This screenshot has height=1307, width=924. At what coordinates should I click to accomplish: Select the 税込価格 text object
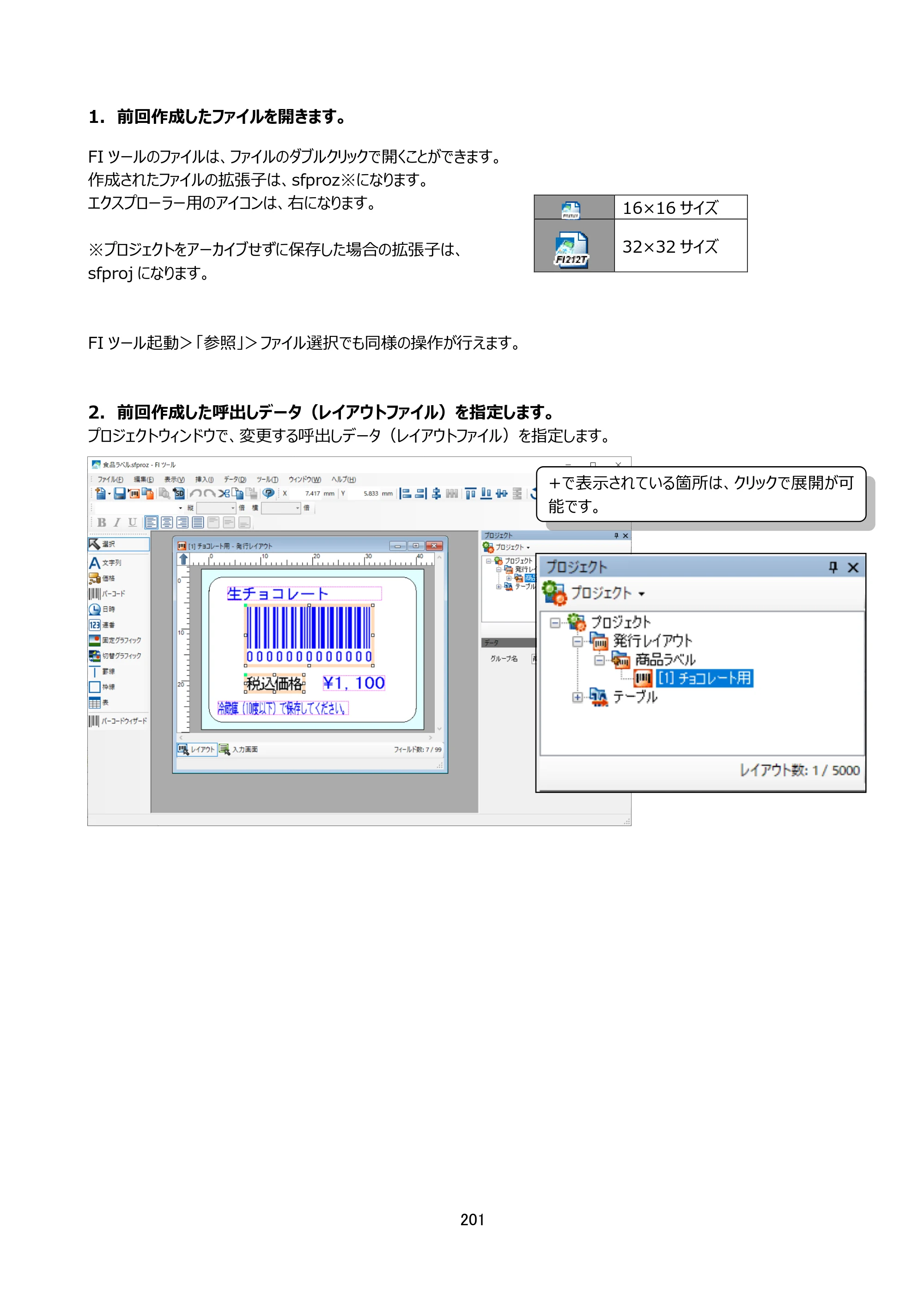pyautogui.click(x=274, y=683)
